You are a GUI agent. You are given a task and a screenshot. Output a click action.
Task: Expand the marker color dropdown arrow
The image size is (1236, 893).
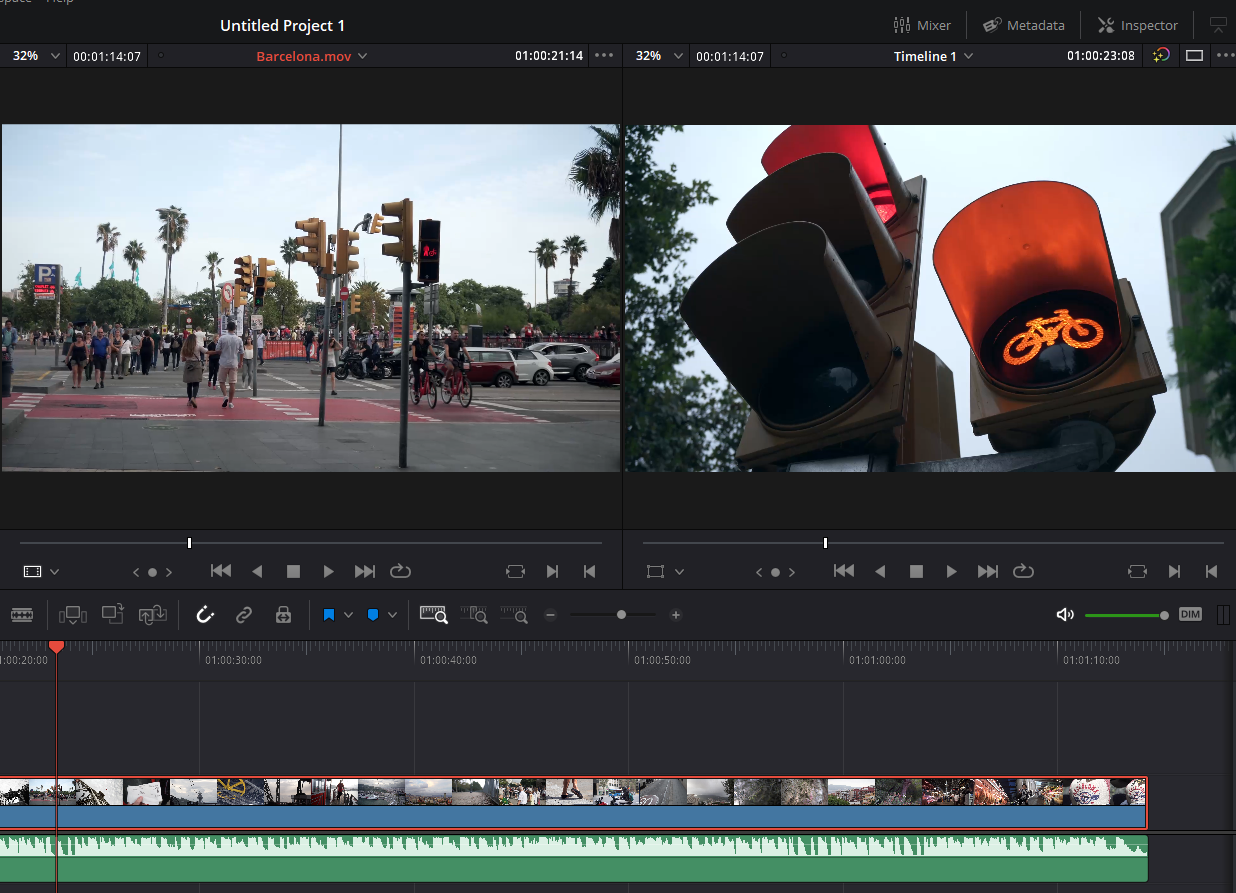point(392,615)
